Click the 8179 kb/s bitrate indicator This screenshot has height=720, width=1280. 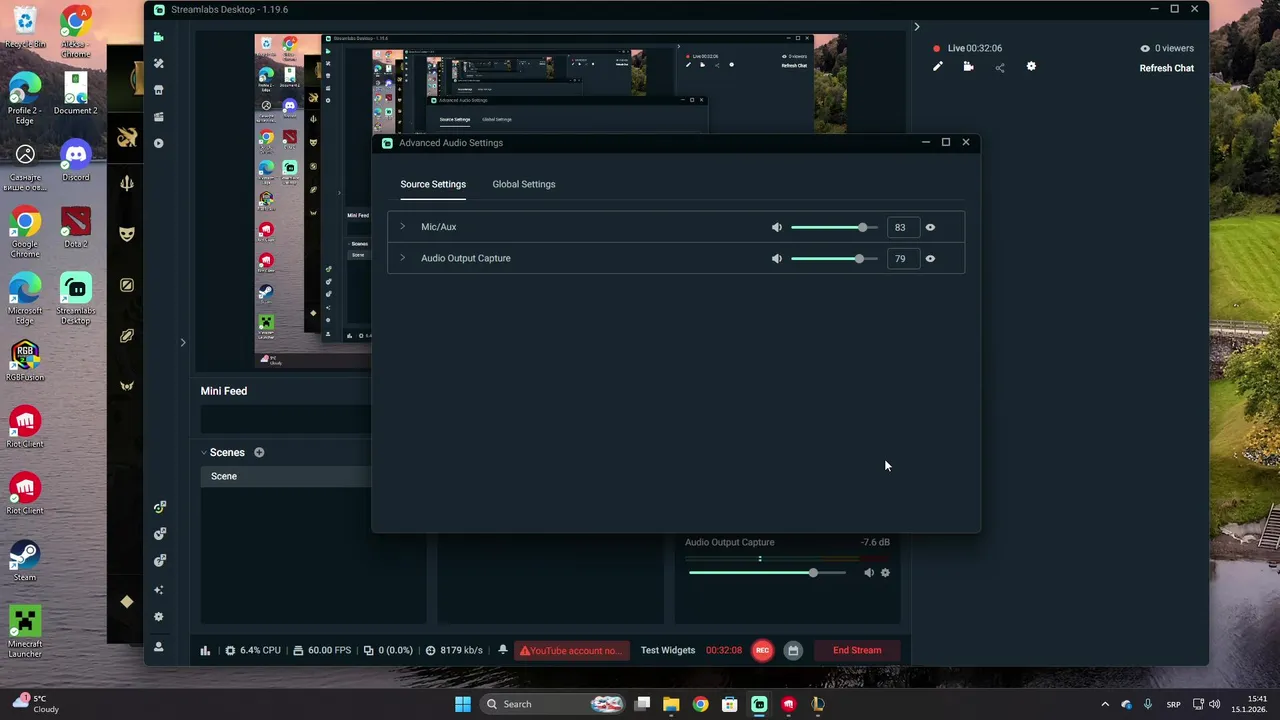point(454,650)
